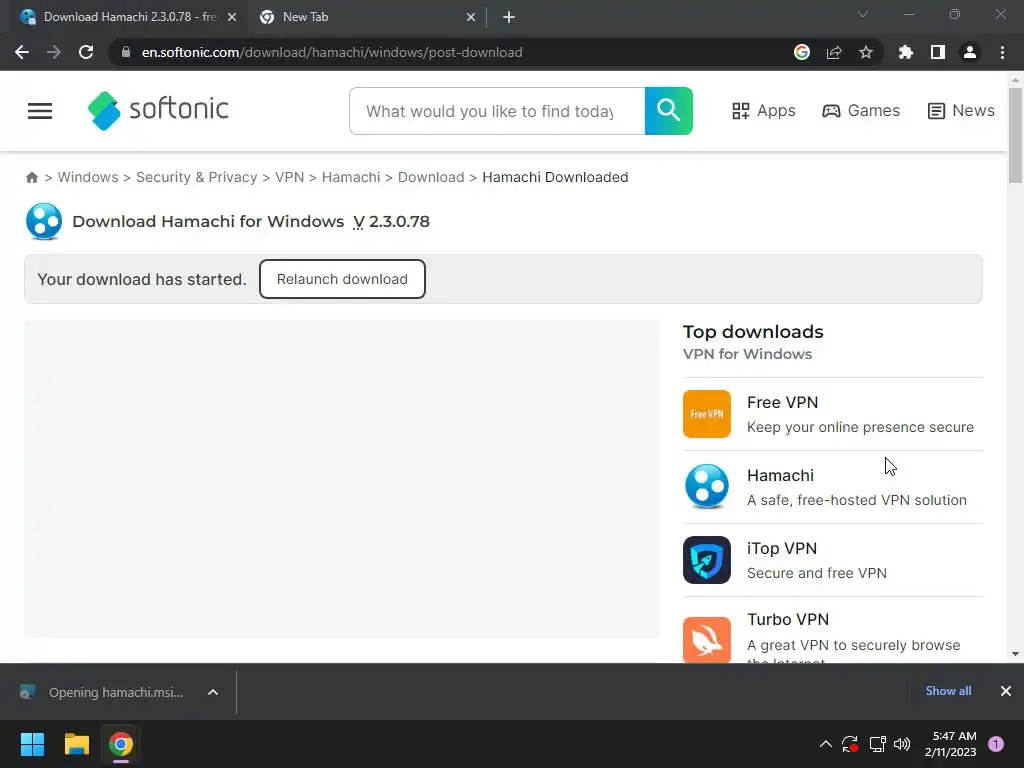Click the home icon in breadcrumb
This screenshot has width=1024, height=768.
pos(31,177)
